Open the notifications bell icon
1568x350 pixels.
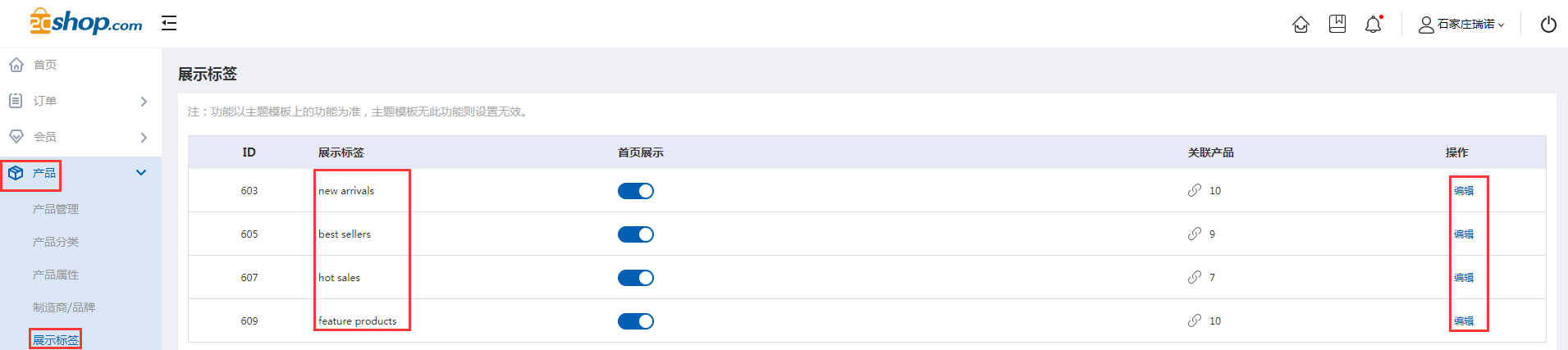pyautogui.click(x=1374, y=24)
